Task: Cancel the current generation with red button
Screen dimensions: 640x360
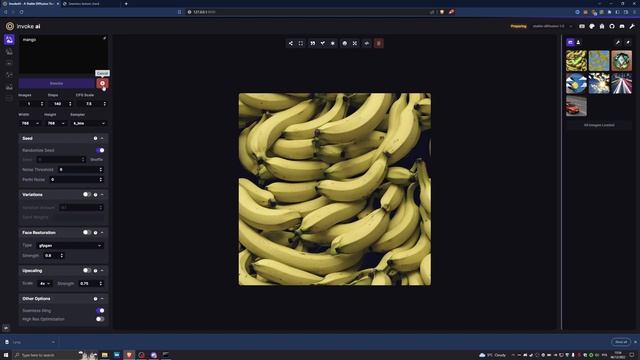Action: click(102, 83)
